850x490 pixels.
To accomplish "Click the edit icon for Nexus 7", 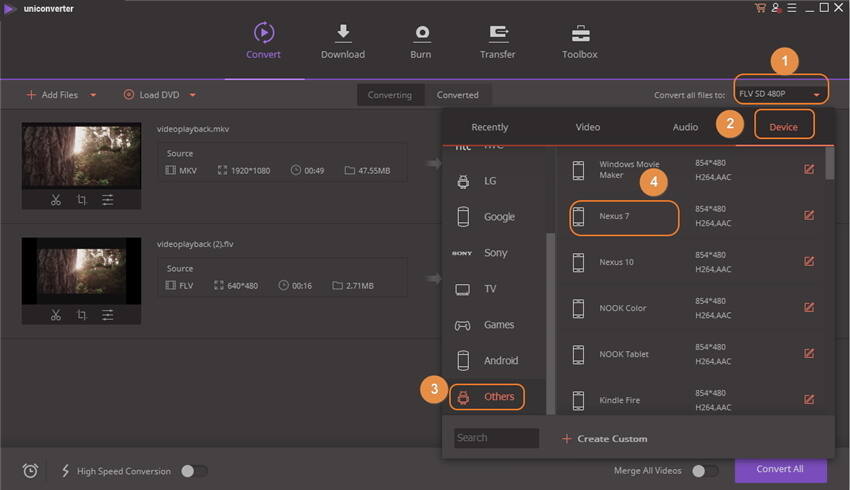I will [x=809, y=215].
